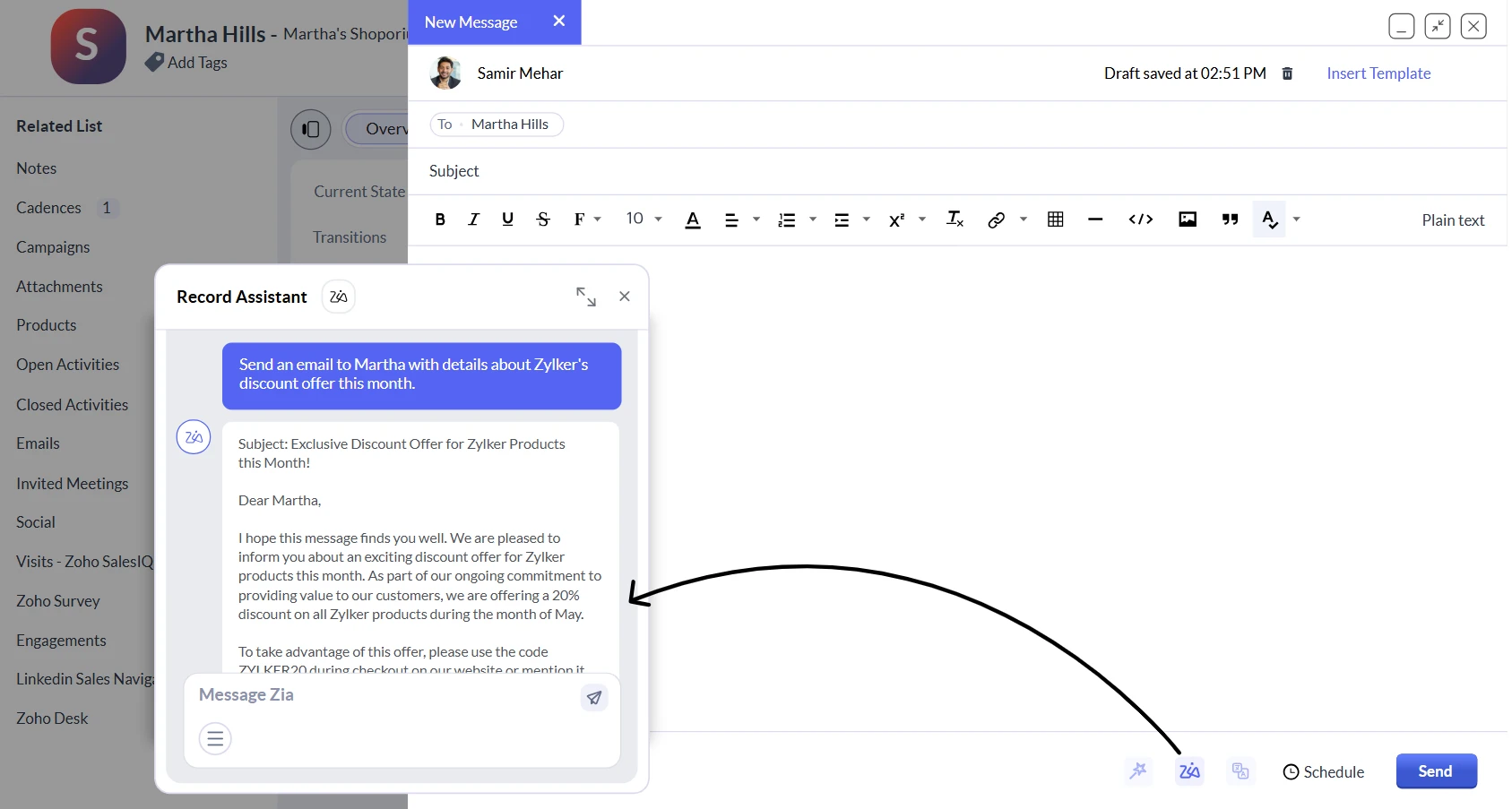Viewport: 1512px width, 809px height.
Task: Insert a numbered list
Action: pos(787,219)
